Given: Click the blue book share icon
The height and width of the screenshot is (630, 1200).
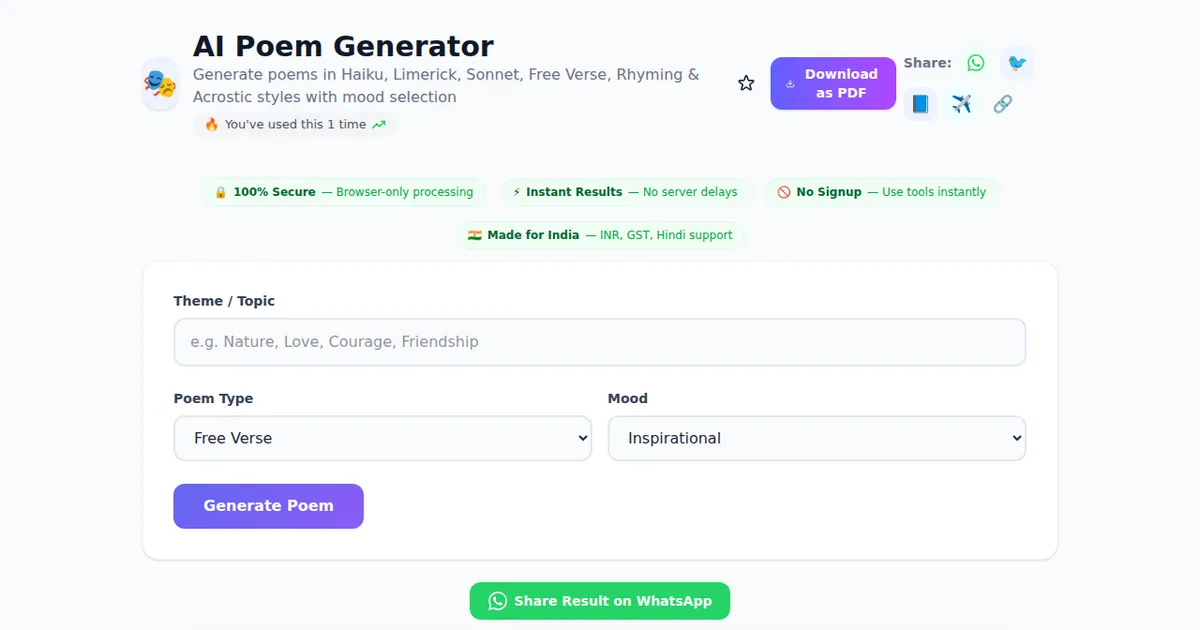Looking at the screenshot, I should [921, 104].
